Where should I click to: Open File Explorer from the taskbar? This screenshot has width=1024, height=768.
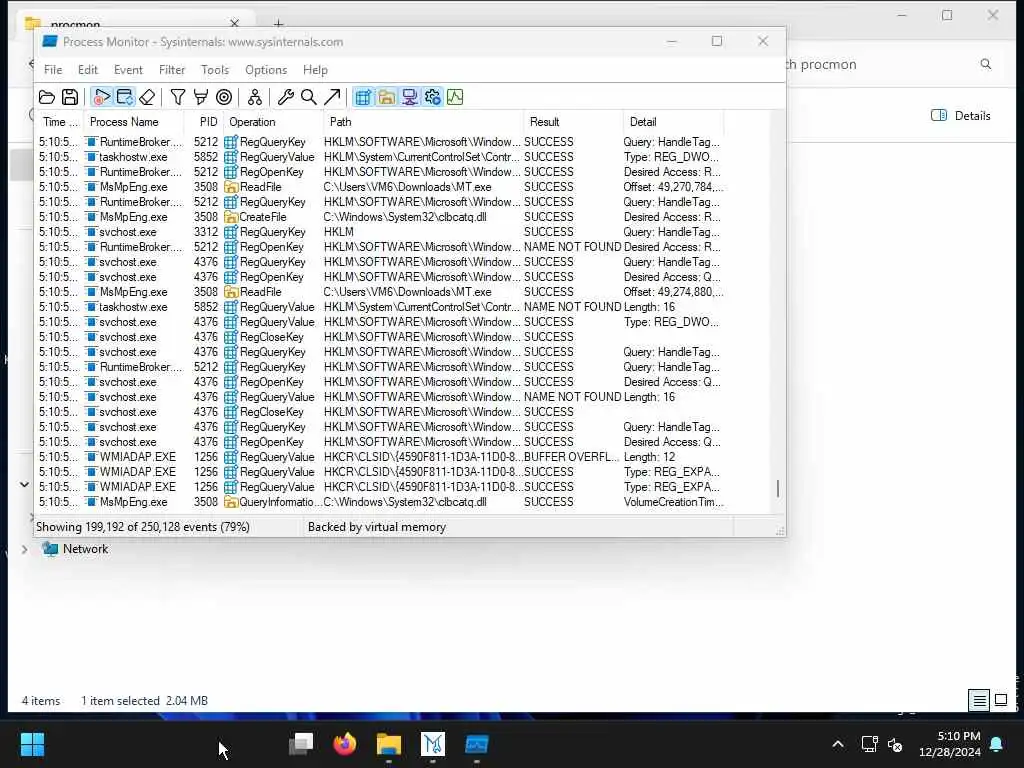[389, 744]
